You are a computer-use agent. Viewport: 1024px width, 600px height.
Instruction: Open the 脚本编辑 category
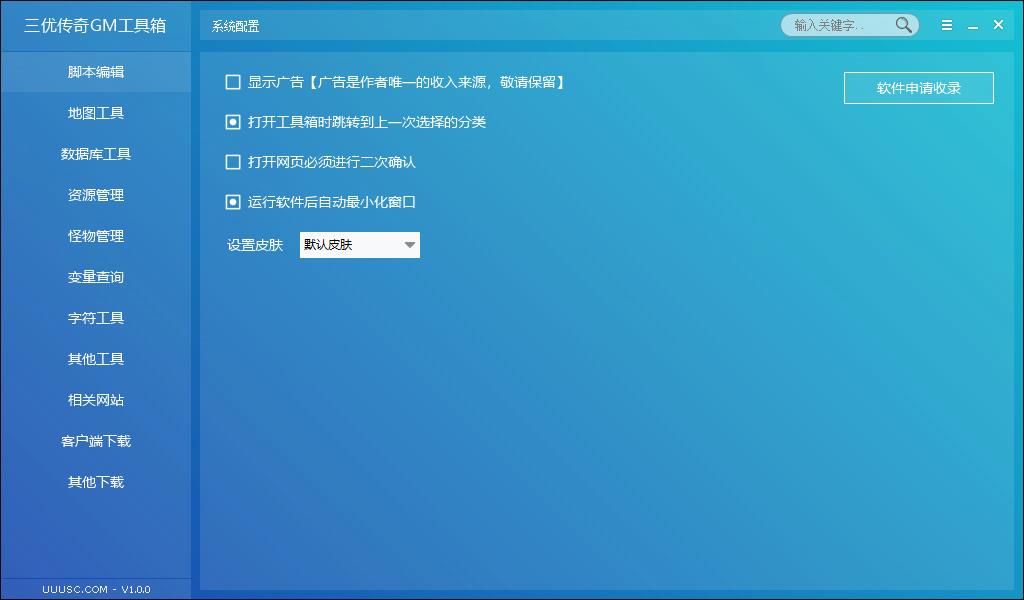point(96,72)
